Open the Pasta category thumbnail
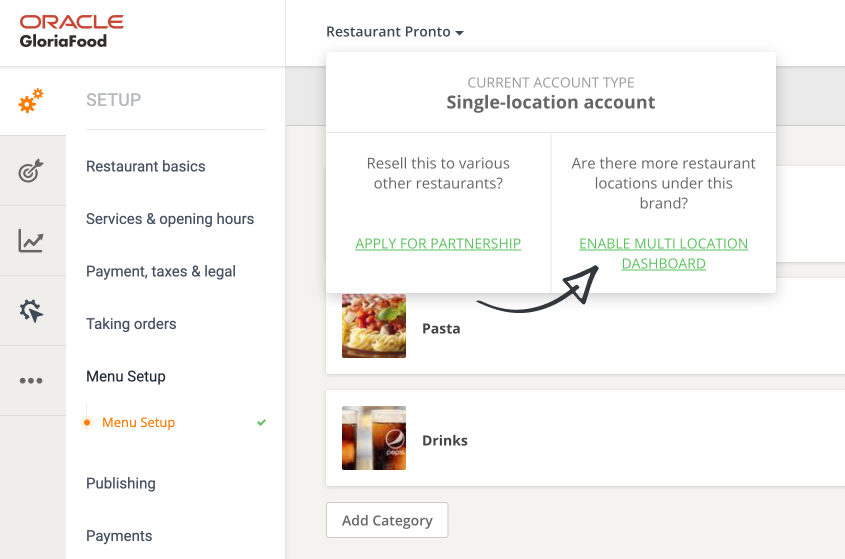845x559 pixels. point(374,326)
